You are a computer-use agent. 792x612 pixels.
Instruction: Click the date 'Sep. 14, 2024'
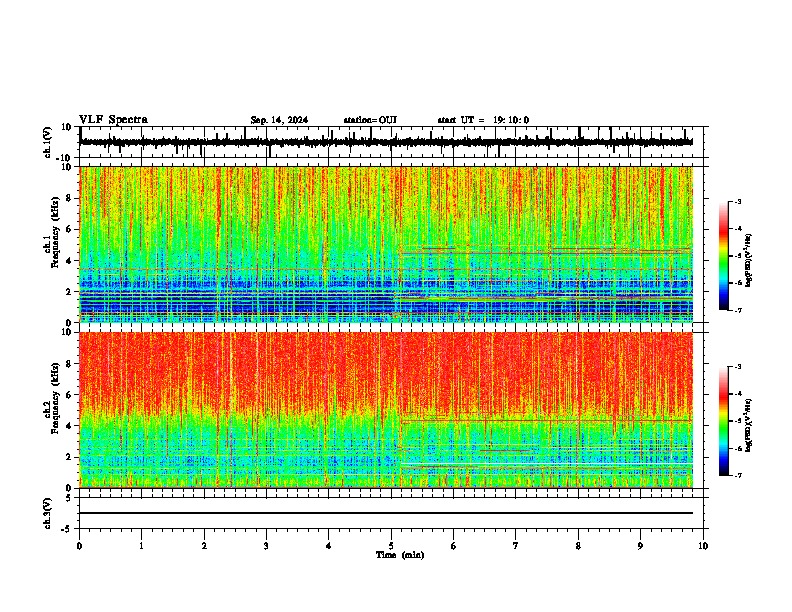tap(279, 120)
